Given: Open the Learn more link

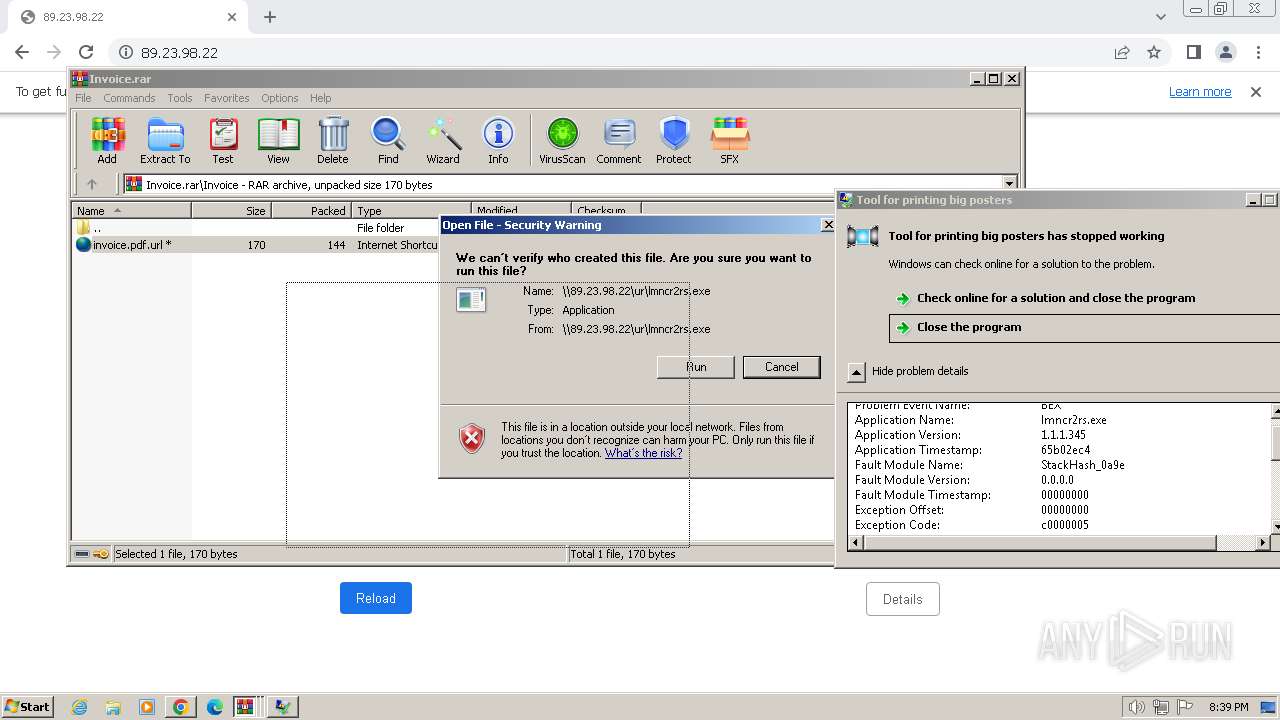Looking at the screenshot, I should [x=1200, y=92].
